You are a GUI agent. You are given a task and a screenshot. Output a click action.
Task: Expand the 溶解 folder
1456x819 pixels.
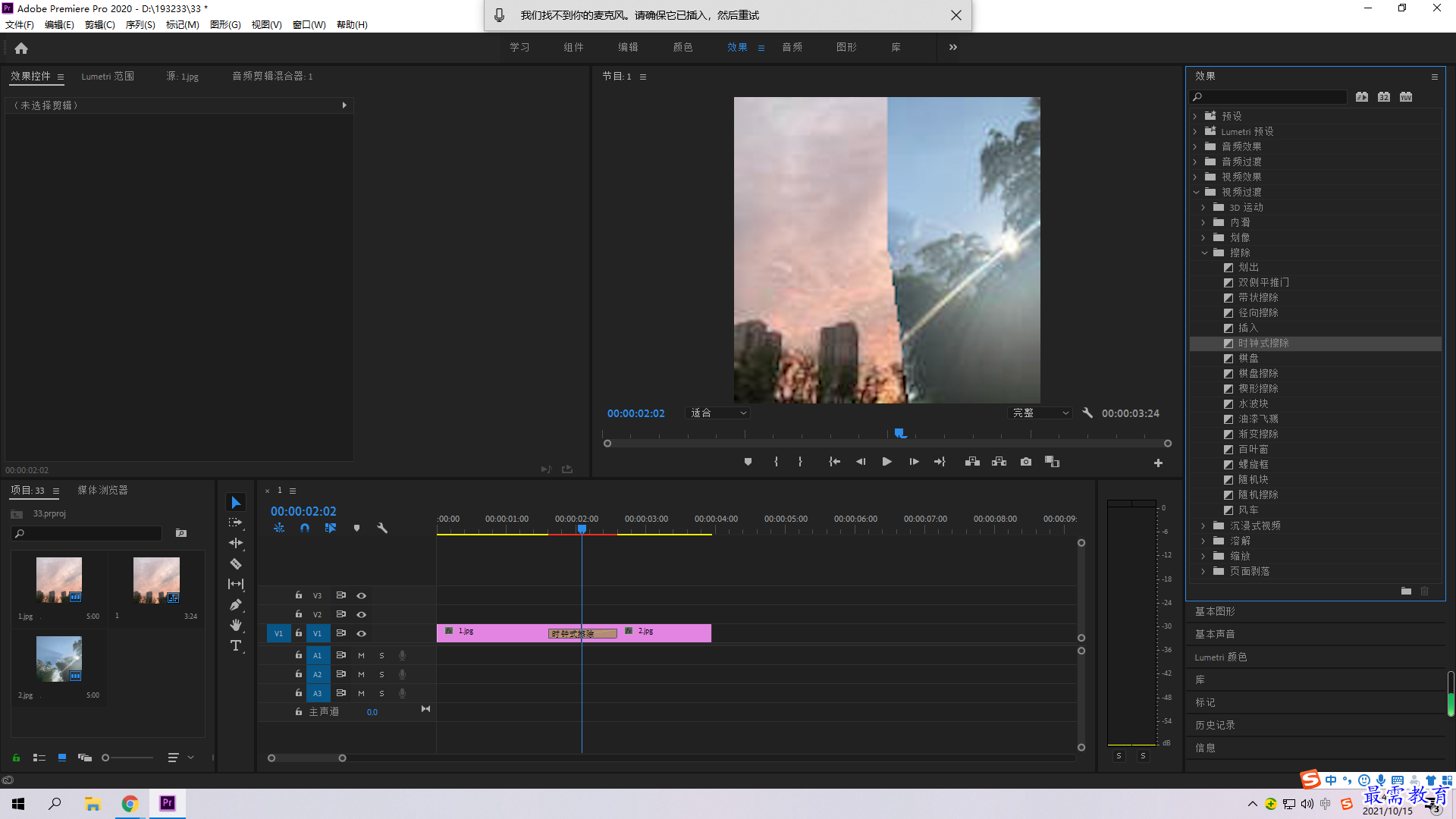coord(1204,541)
